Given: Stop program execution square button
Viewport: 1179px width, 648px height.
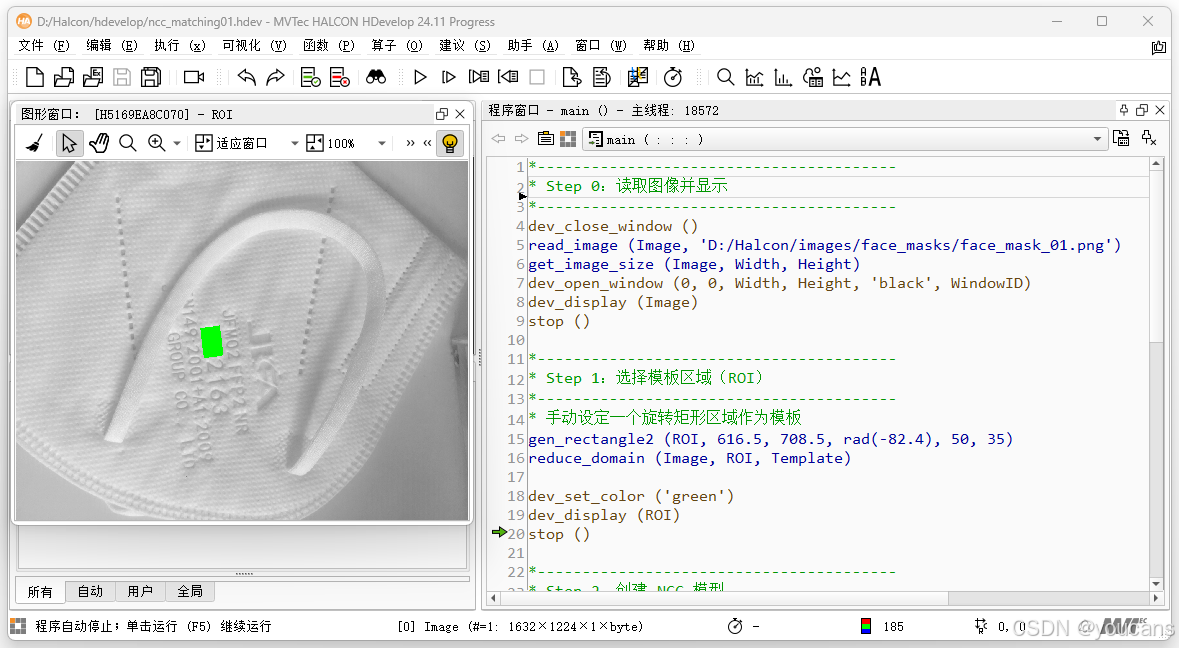Looking at the screenshot, I should [537, 77].
